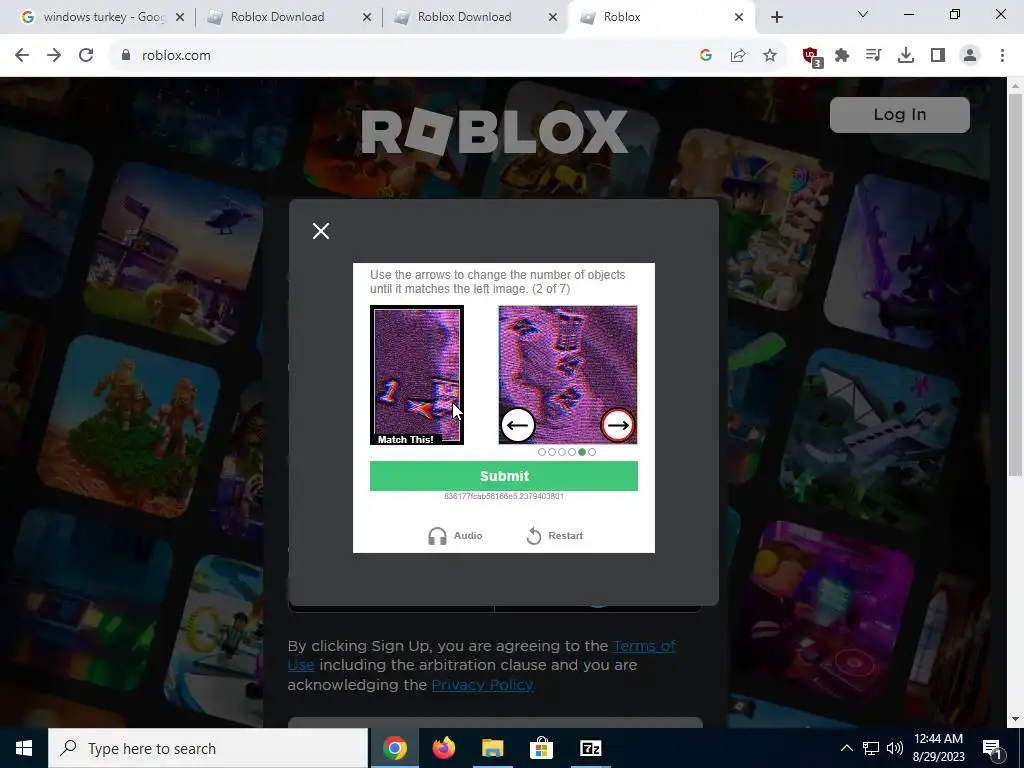
Task: Share this page from address bar
Action: 738,56
